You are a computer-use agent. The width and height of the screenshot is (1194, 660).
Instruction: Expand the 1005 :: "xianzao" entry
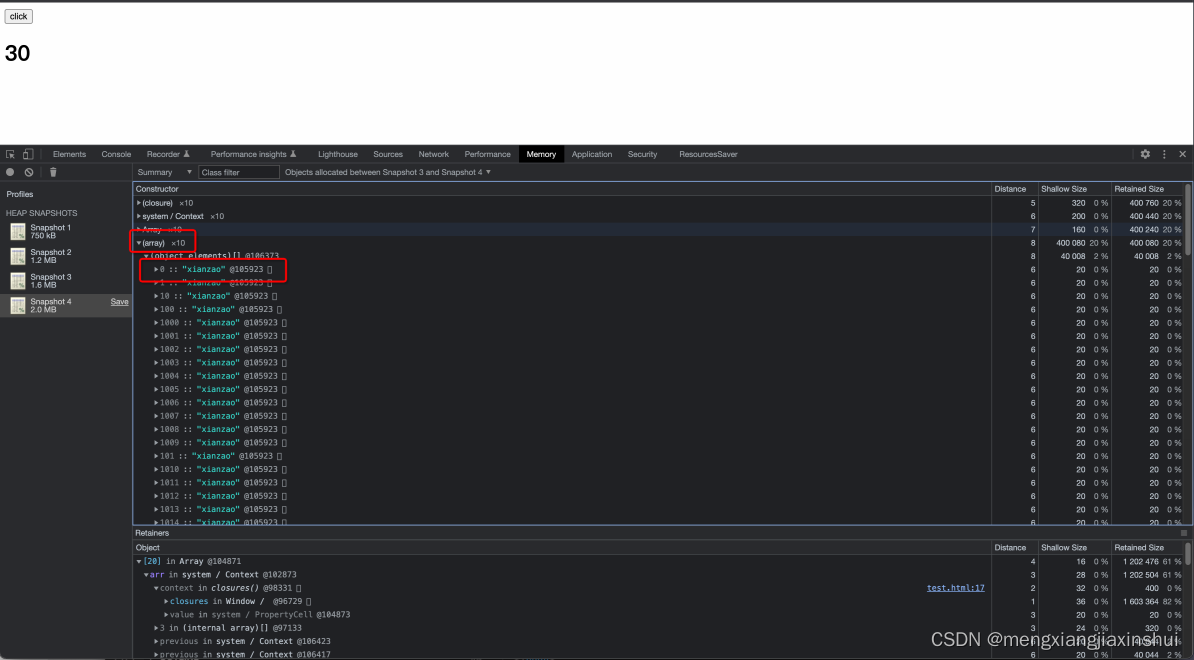click(156, 389)
